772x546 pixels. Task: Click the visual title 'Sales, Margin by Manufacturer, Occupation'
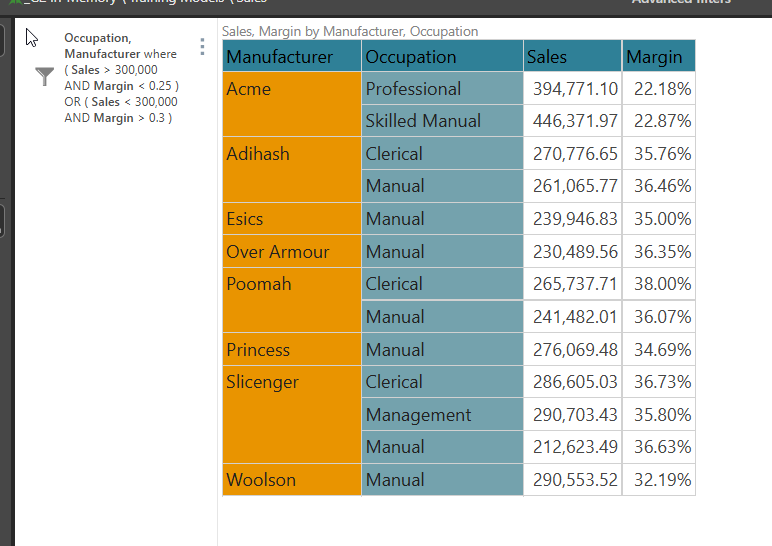click(350, 32)
